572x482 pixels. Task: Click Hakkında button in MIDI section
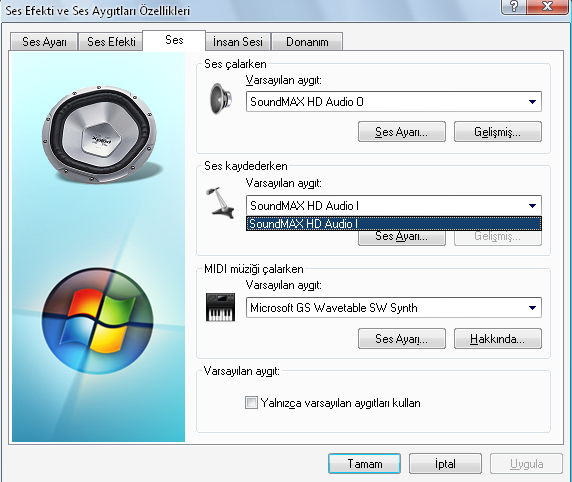(498, 339)
